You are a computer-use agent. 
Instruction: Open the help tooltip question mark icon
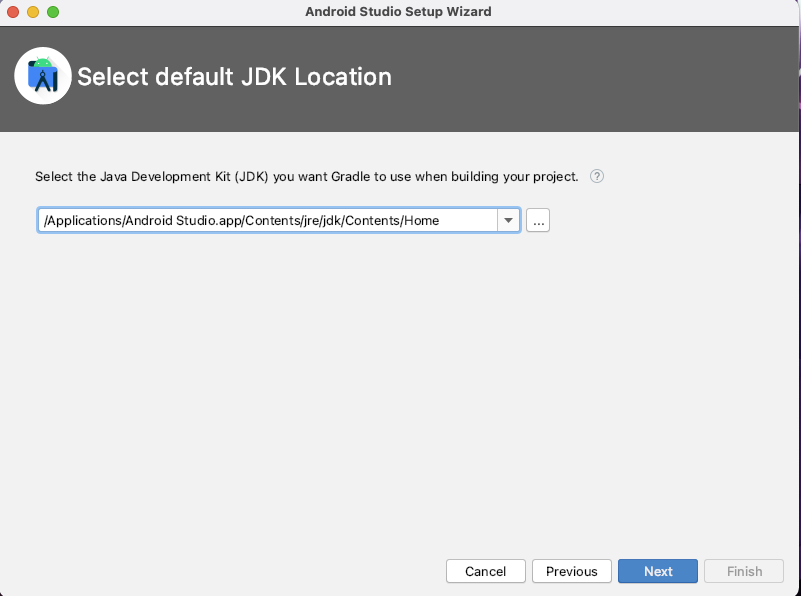[x=597, y=176]
